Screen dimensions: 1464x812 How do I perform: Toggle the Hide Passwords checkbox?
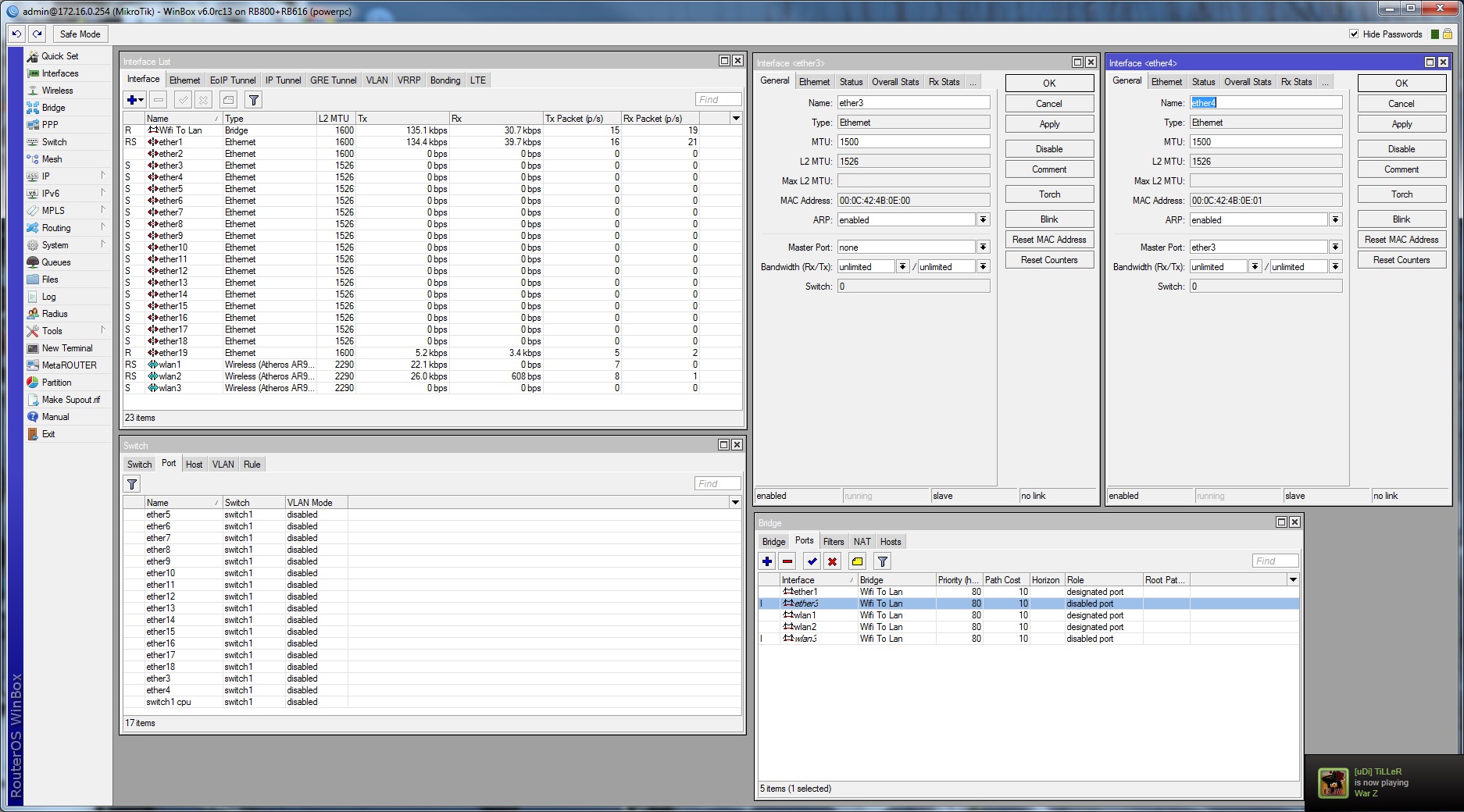(1354, 34)
